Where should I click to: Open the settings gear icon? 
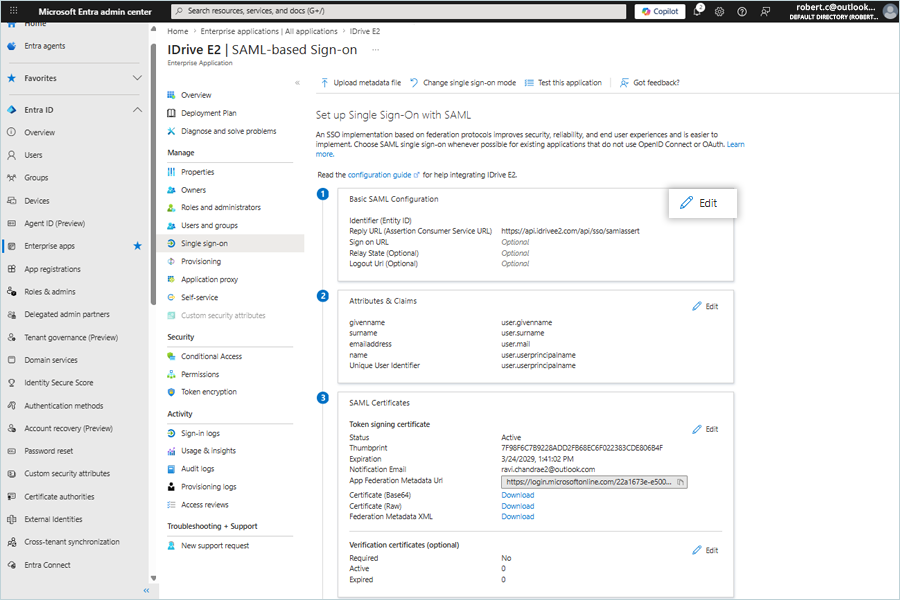tap(719, 11)
